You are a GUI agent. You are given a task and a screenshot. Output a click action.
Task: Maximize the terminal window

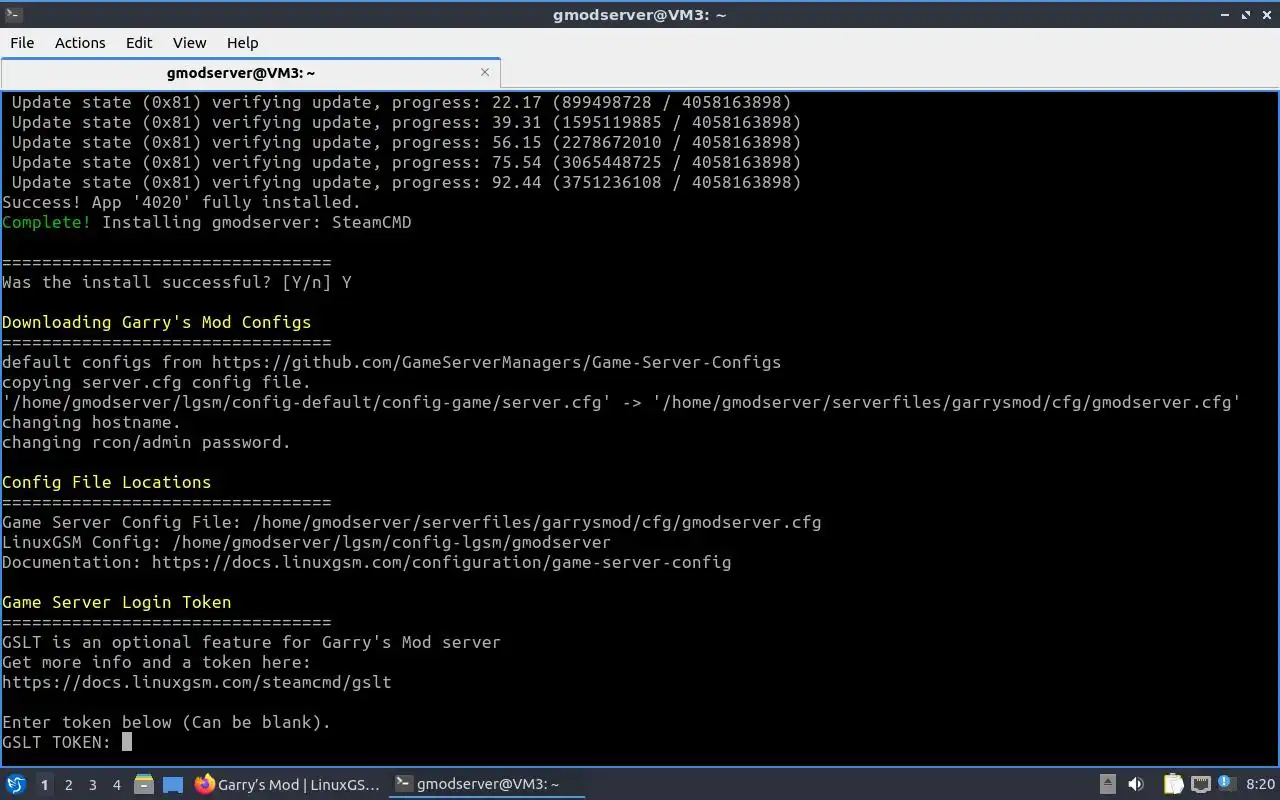[1246, 15]
